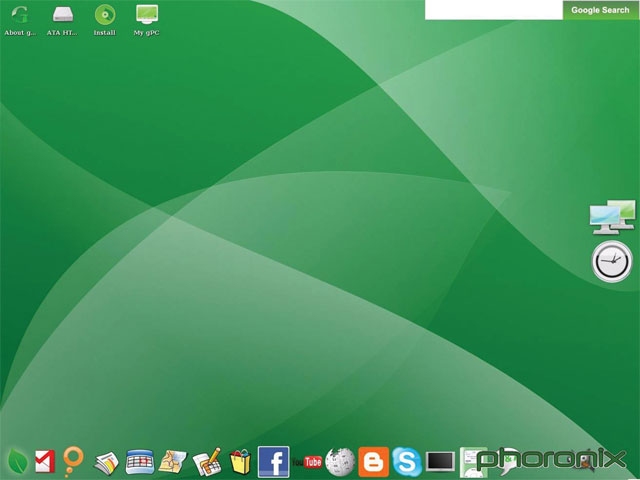Open the network computers icon

click(613, 217)
